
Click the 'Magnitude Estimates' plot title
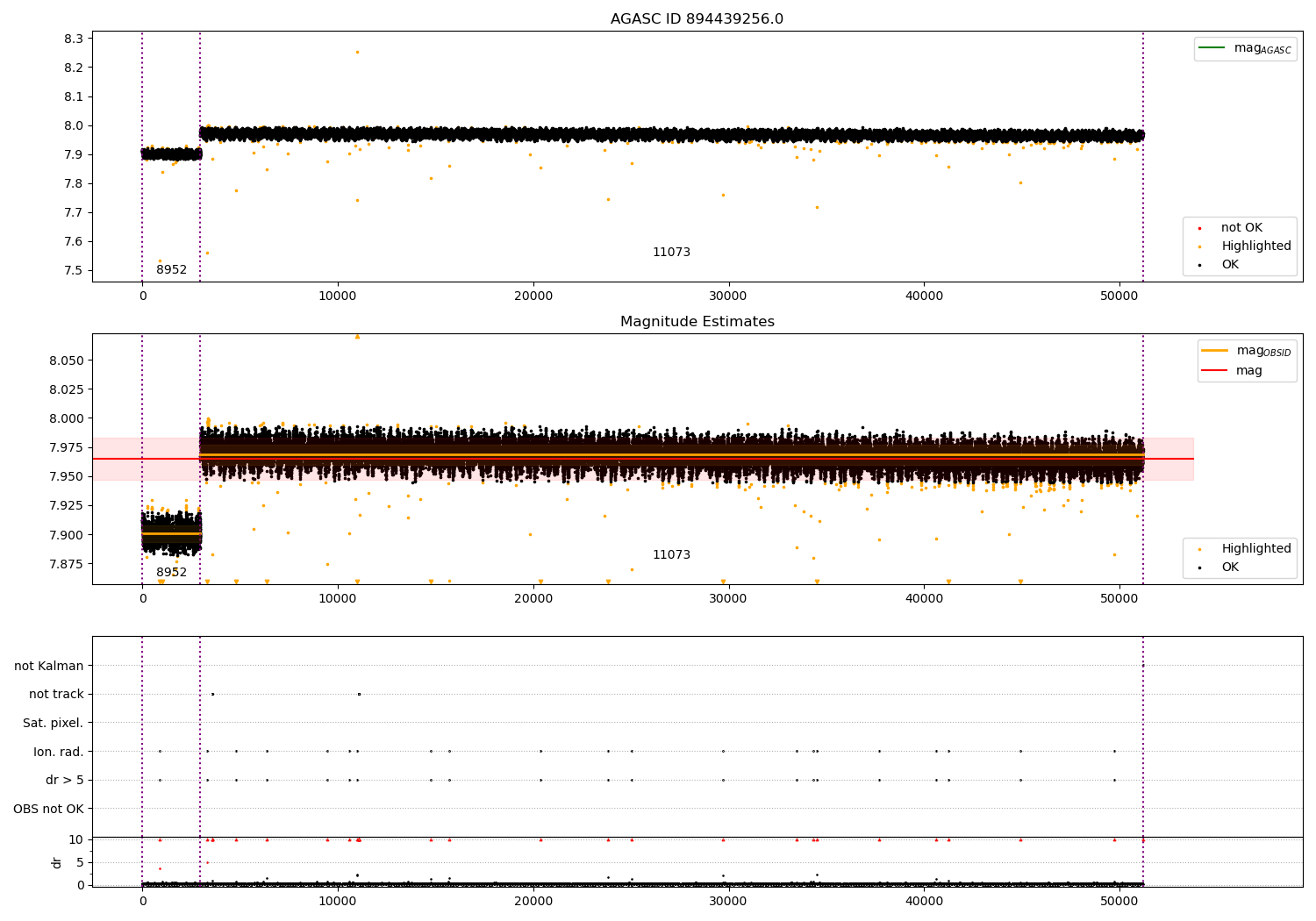(x=697, y=322)
